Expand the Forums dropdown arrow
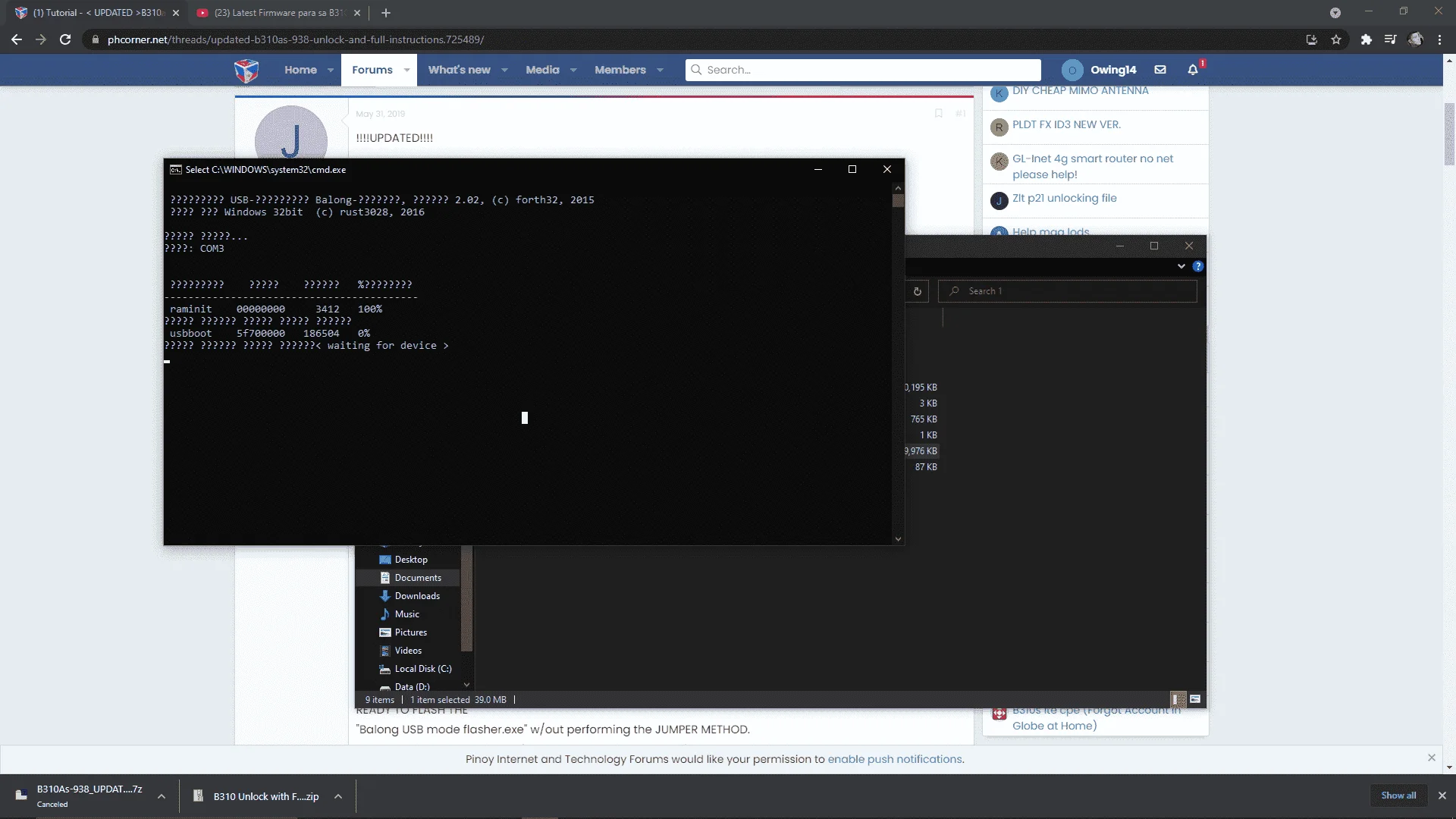Image resolution: width=1456 pixels, height=819 pixels. coord(407,70)
